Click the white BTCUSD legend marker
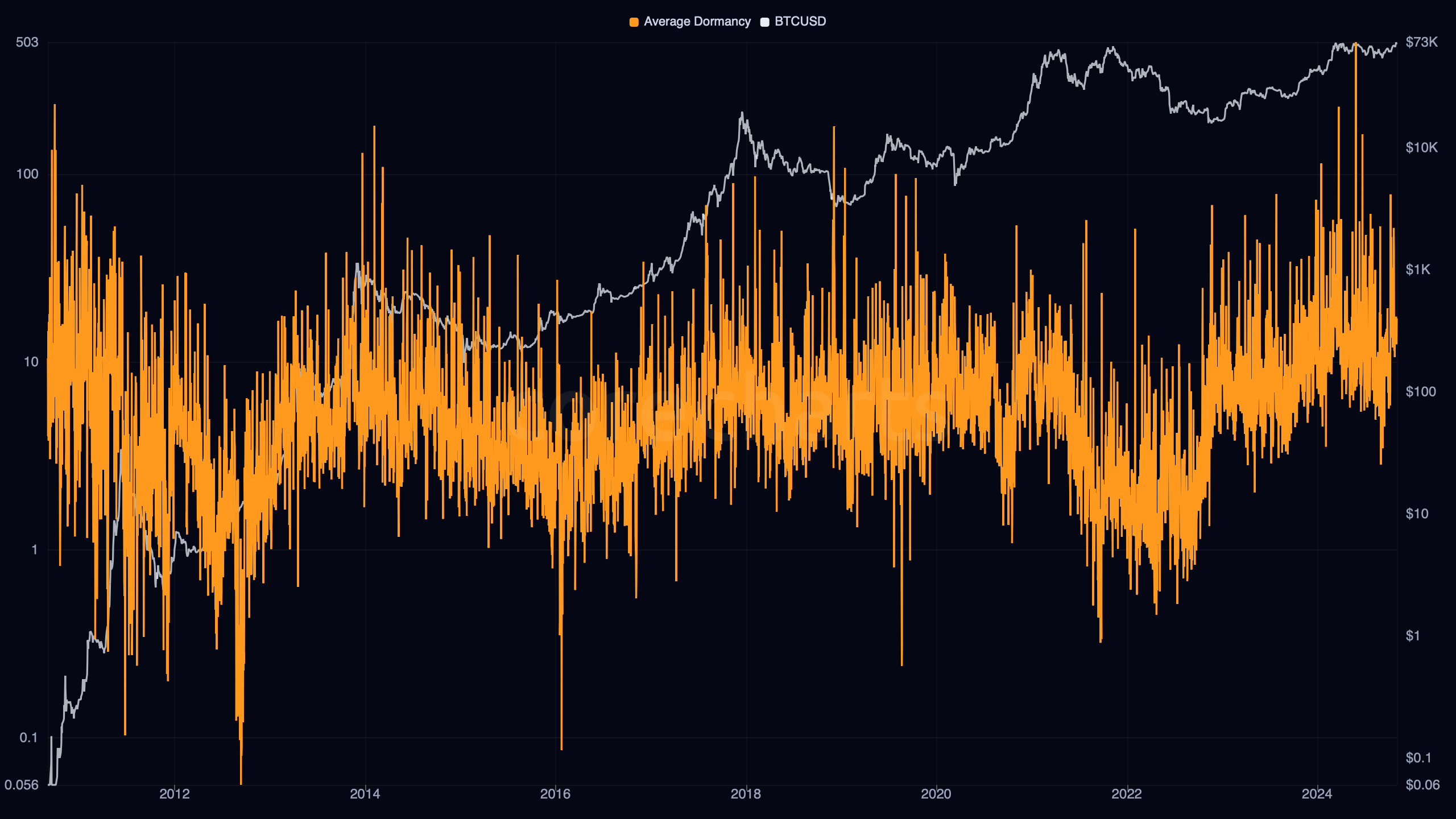 [x=765, y=22]
